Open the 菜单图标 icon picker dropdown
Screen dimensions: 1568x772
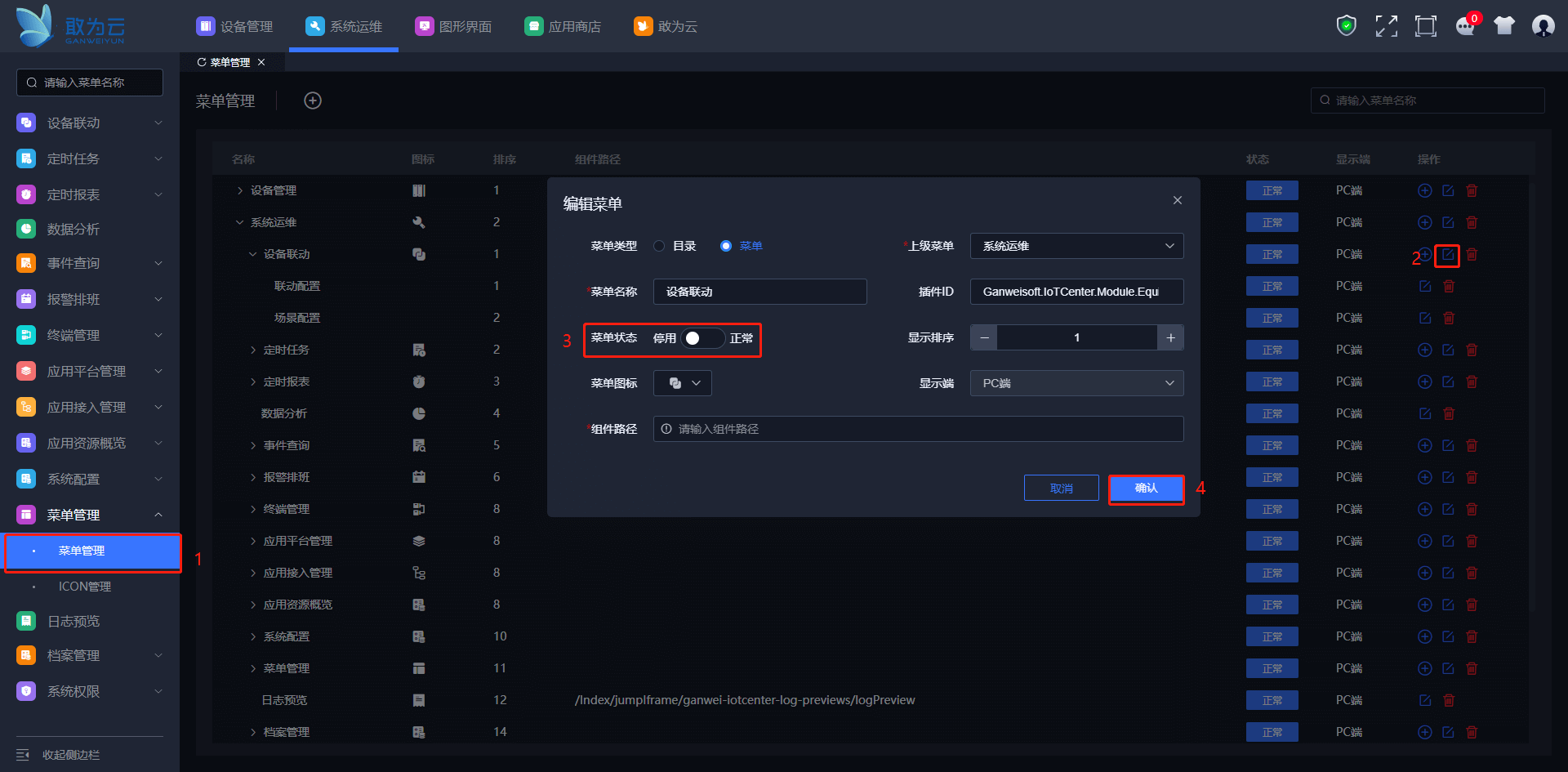683,383
